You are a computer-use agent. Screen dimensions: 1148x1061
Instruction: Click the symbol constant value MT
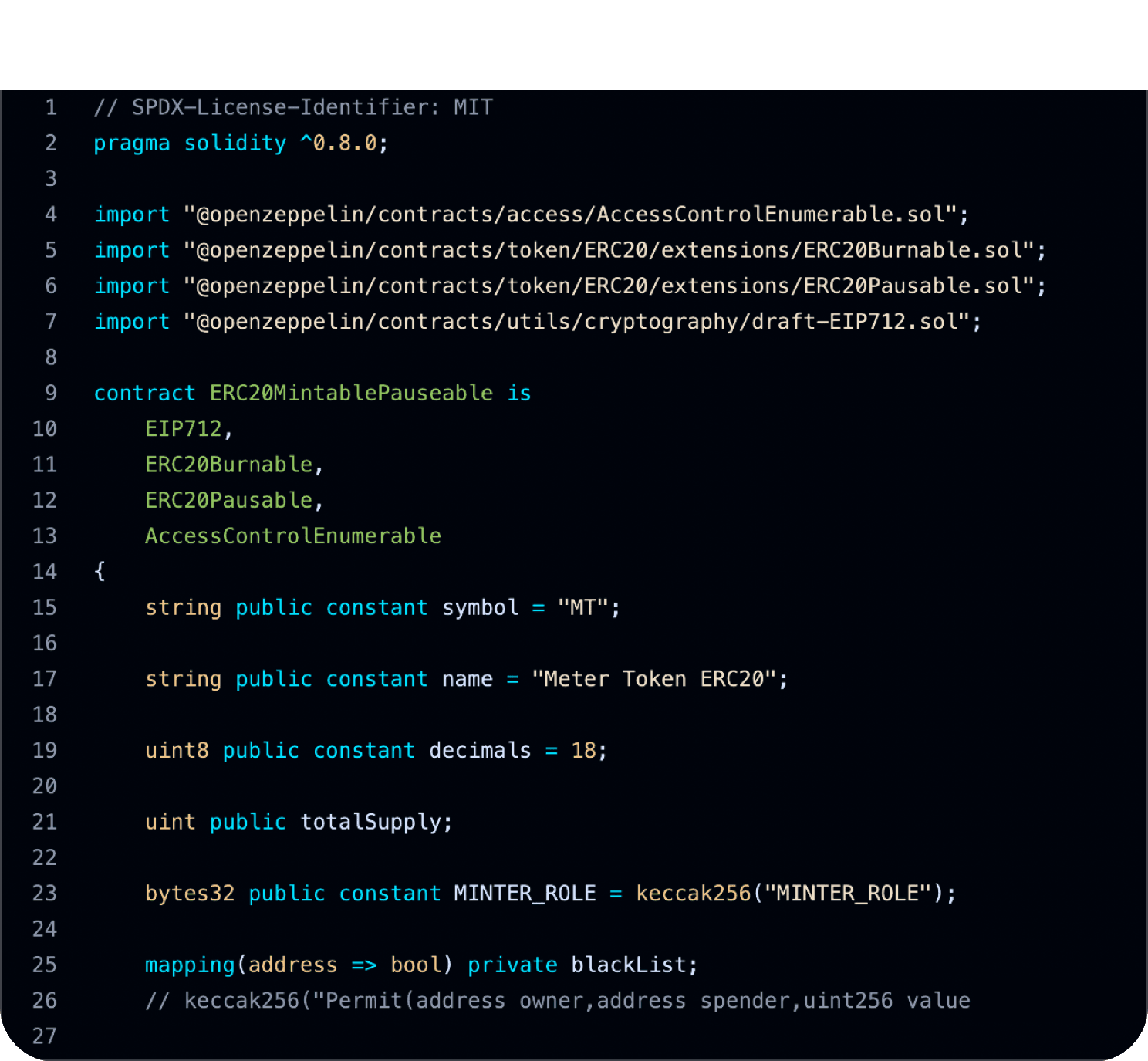[x=584, y=607]
